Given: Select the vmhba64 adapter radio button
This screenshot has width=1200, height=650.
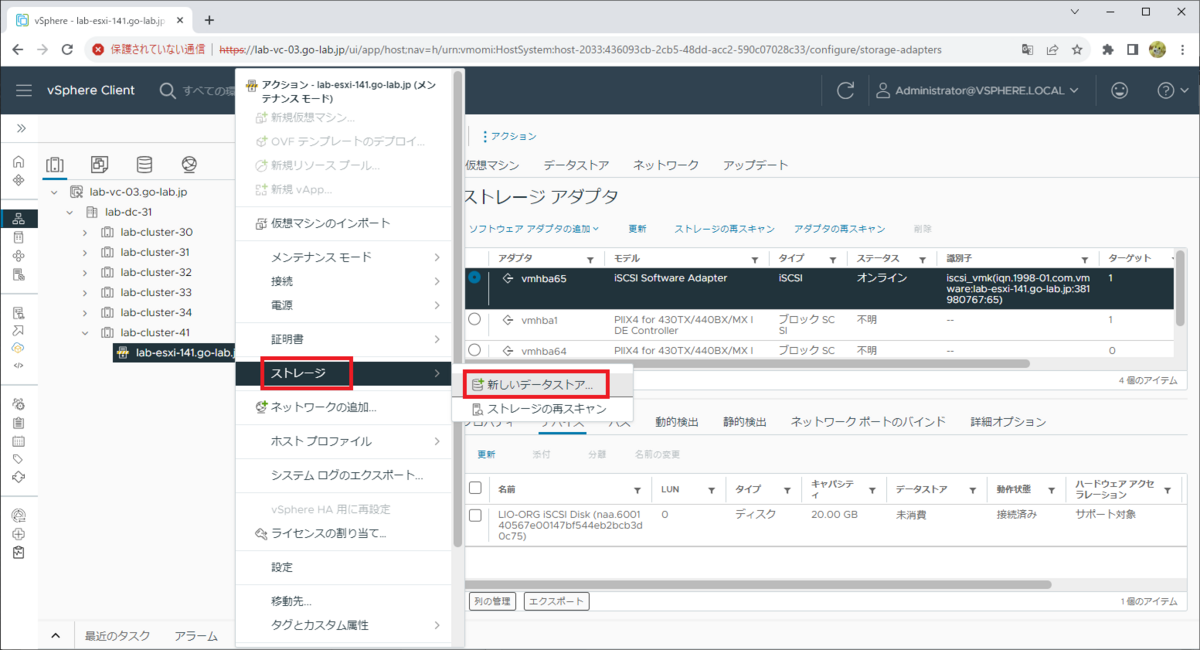Looking at the screenshot, I should point(474,349).
